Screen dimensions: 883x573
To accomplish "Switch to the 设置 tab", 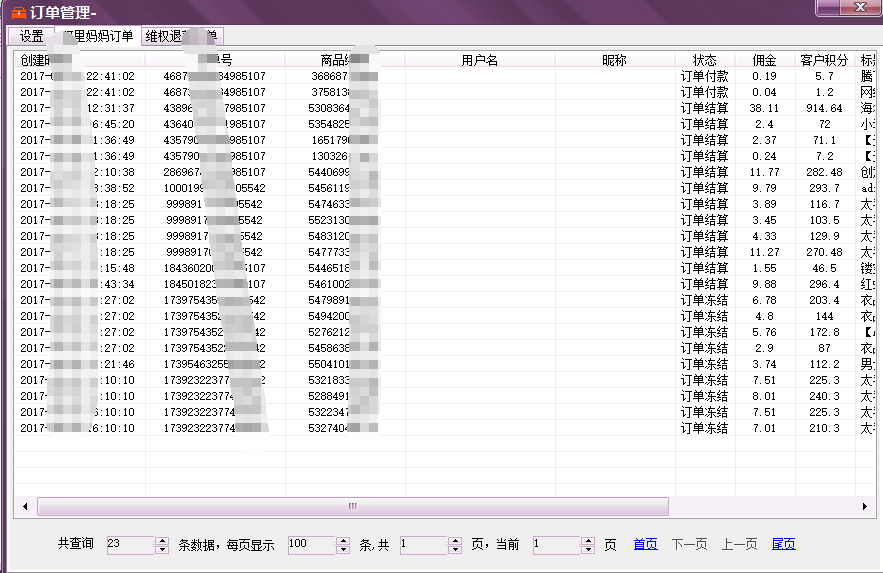I will click(x=31, y=36).
